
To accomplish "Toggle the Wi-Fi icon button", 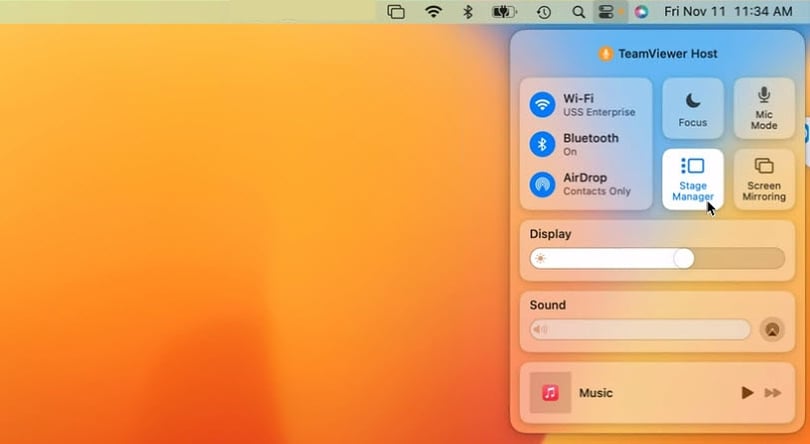I will [x=543, y=104].
